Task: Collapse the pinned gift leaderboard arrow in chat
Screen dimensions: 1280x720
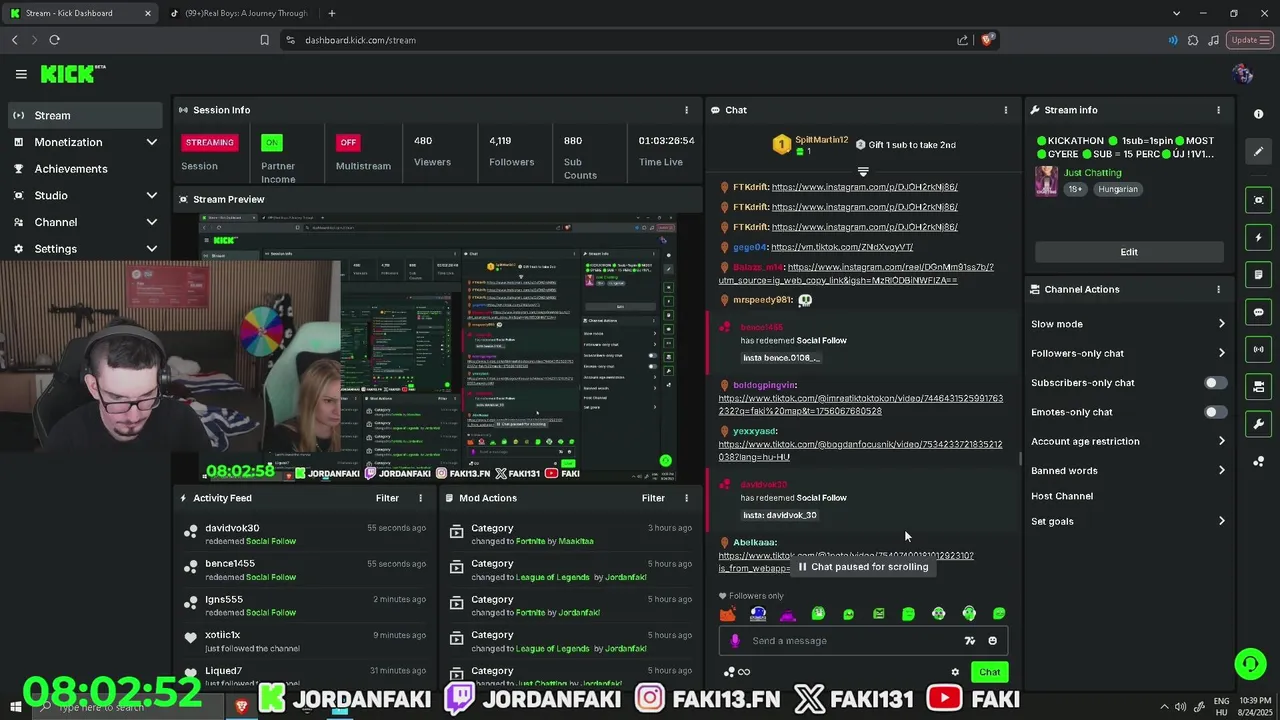Action: pyautogui.click(x=863, y=172)
